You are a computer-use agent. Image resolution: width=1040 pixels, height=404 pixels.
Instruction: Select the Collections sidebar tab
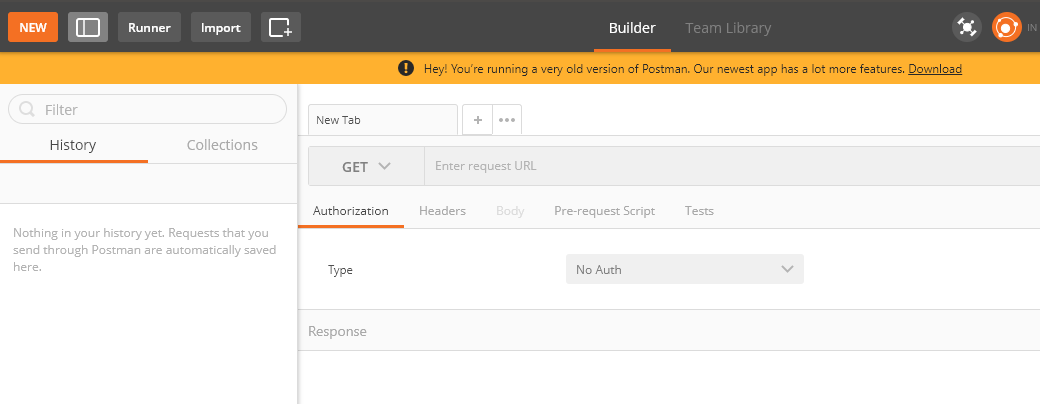point(222,145)
